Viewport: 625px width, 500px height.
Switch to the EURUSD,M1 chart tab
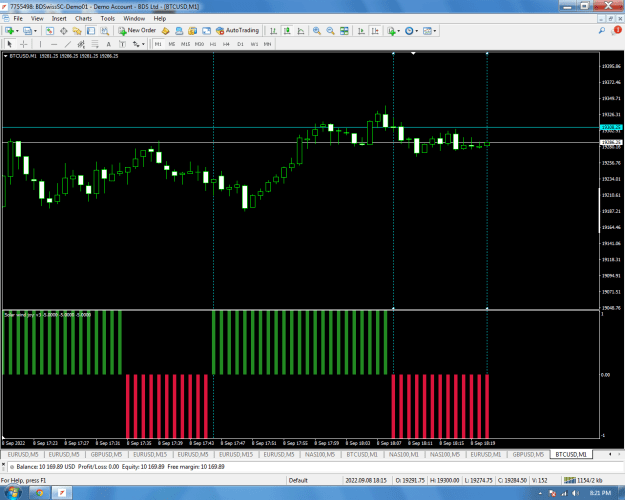[x=485, y=454]
